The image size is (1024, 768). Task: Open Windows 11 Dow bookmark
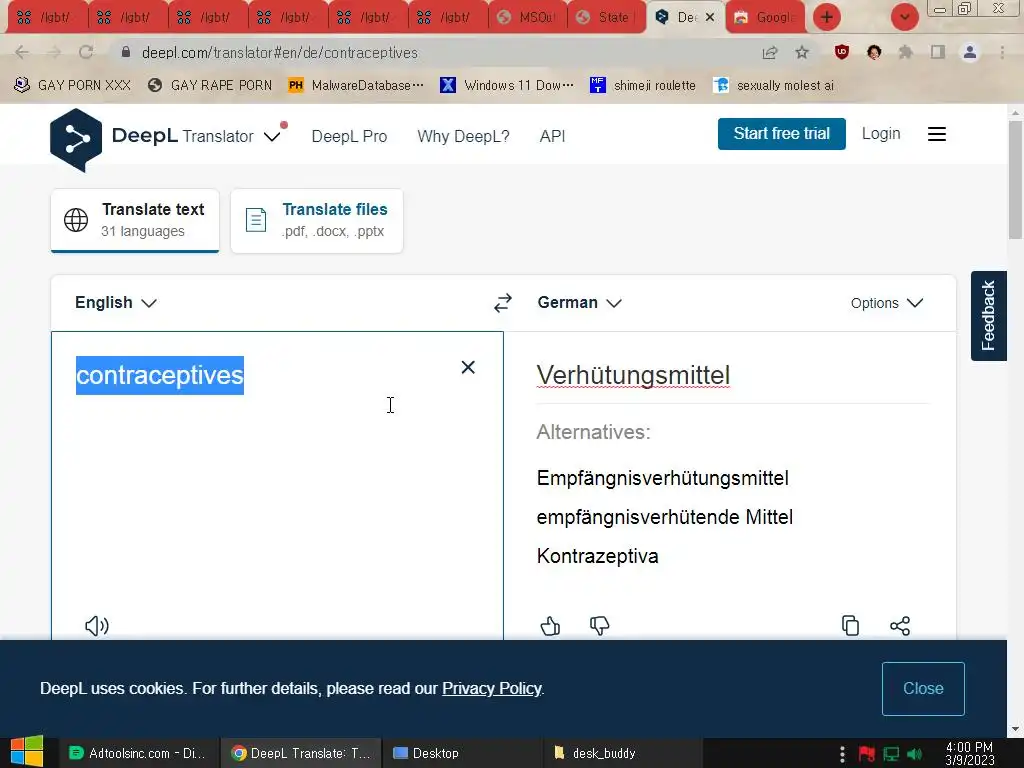point(507,85)
